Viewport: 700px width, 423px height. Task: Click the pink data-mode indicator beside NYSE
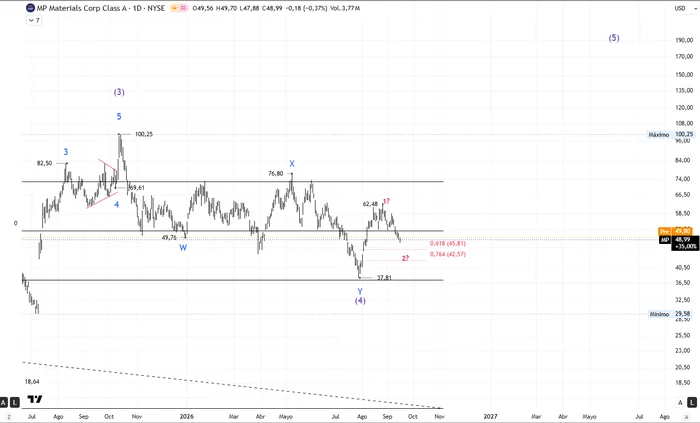coord(183,8)
